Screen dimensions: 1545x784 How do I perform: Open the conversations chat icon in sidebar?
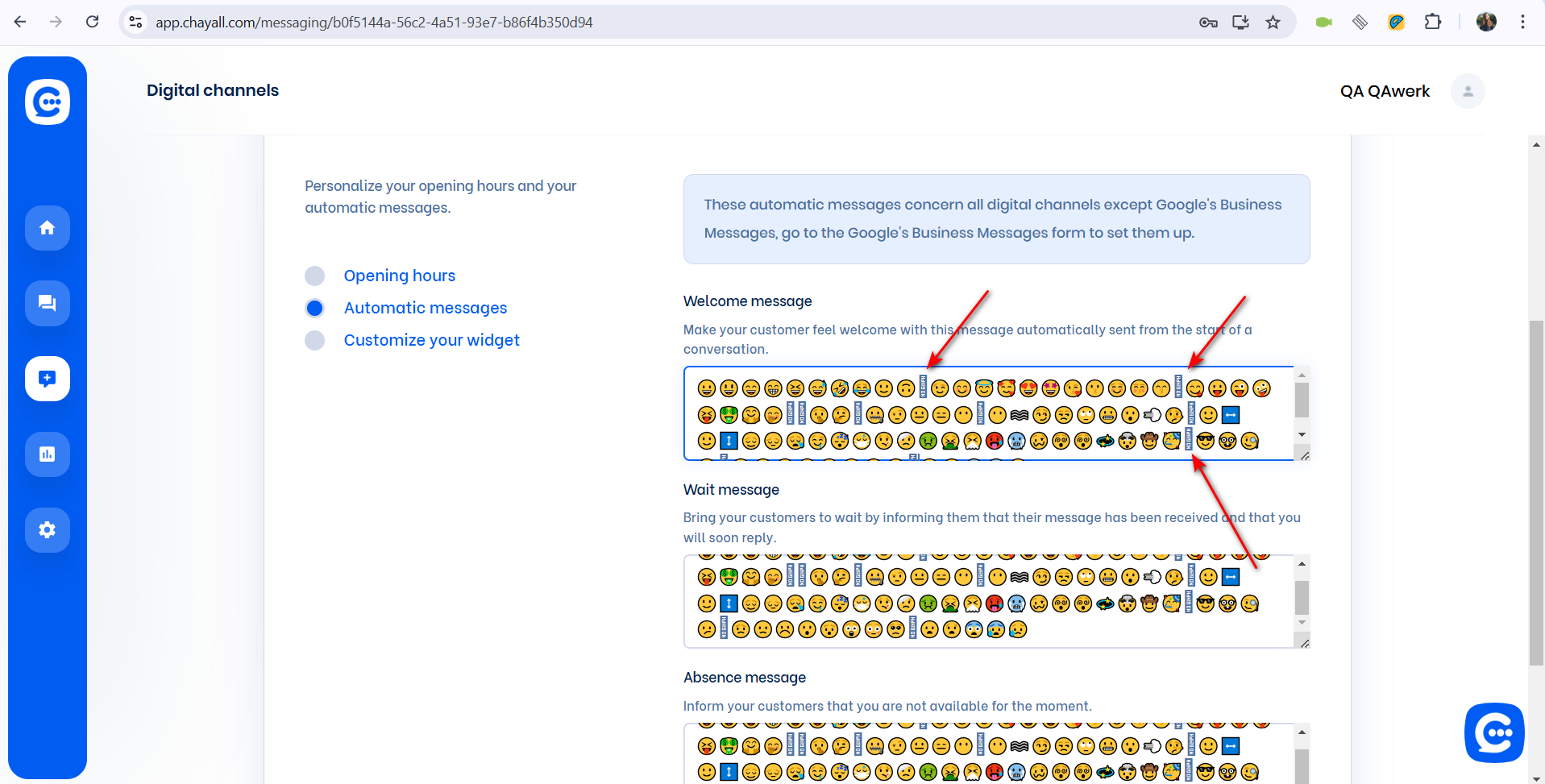(48, 303)
